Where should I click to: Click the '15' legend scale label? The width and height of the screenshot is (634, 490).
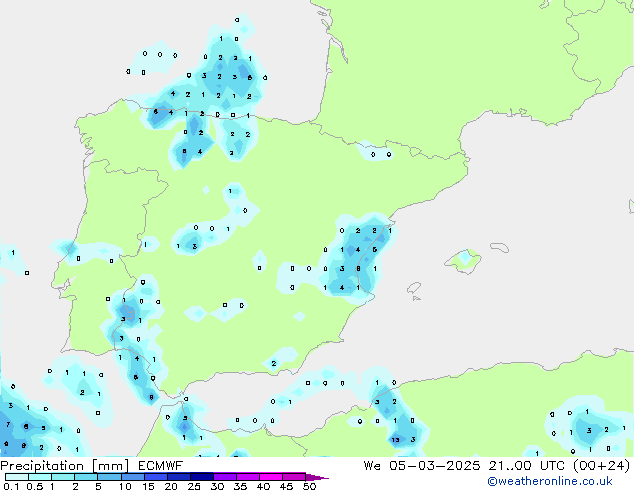(148, 486)
